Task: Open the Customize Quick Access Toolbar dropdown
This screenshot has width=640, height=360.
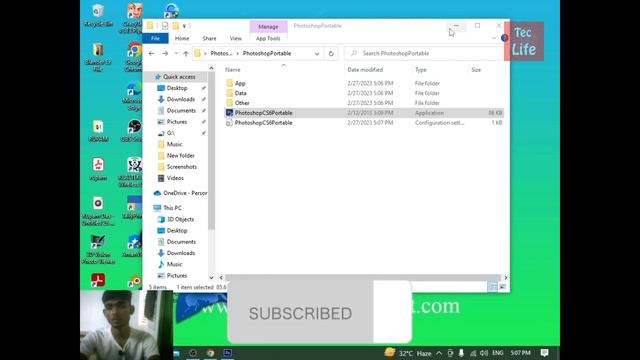Action: pos(184,26)
